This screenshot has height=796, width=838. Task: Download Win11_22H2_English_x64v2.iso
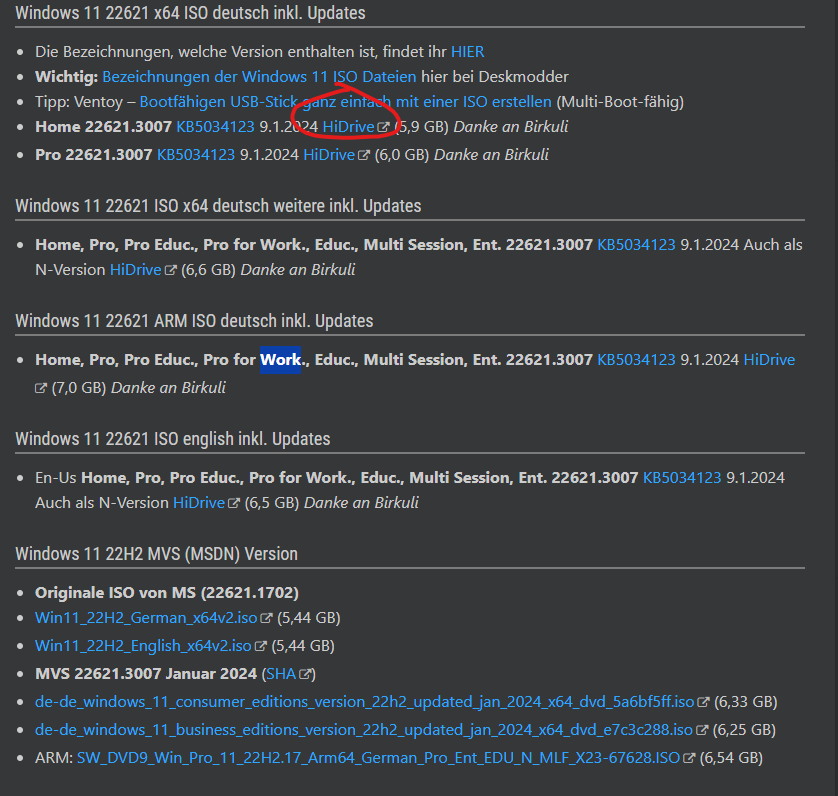143,646
